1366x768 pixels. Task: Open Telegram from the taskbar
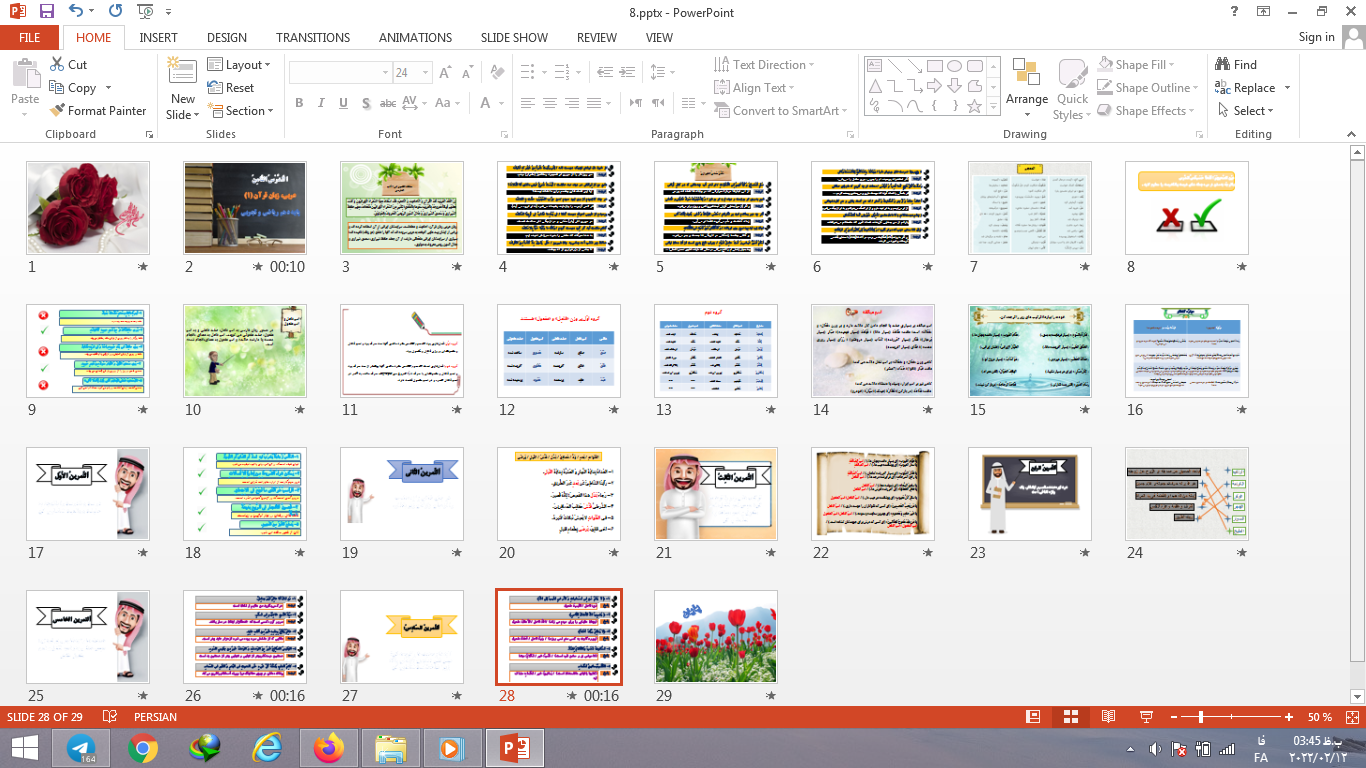click(82, 748)
